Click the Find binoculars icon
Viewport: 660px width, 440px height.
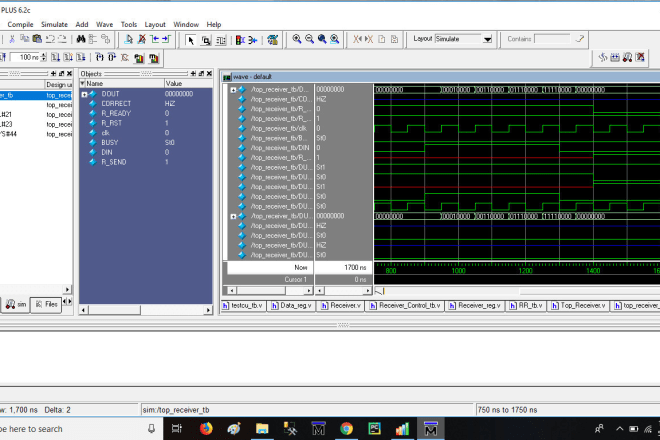80,39
